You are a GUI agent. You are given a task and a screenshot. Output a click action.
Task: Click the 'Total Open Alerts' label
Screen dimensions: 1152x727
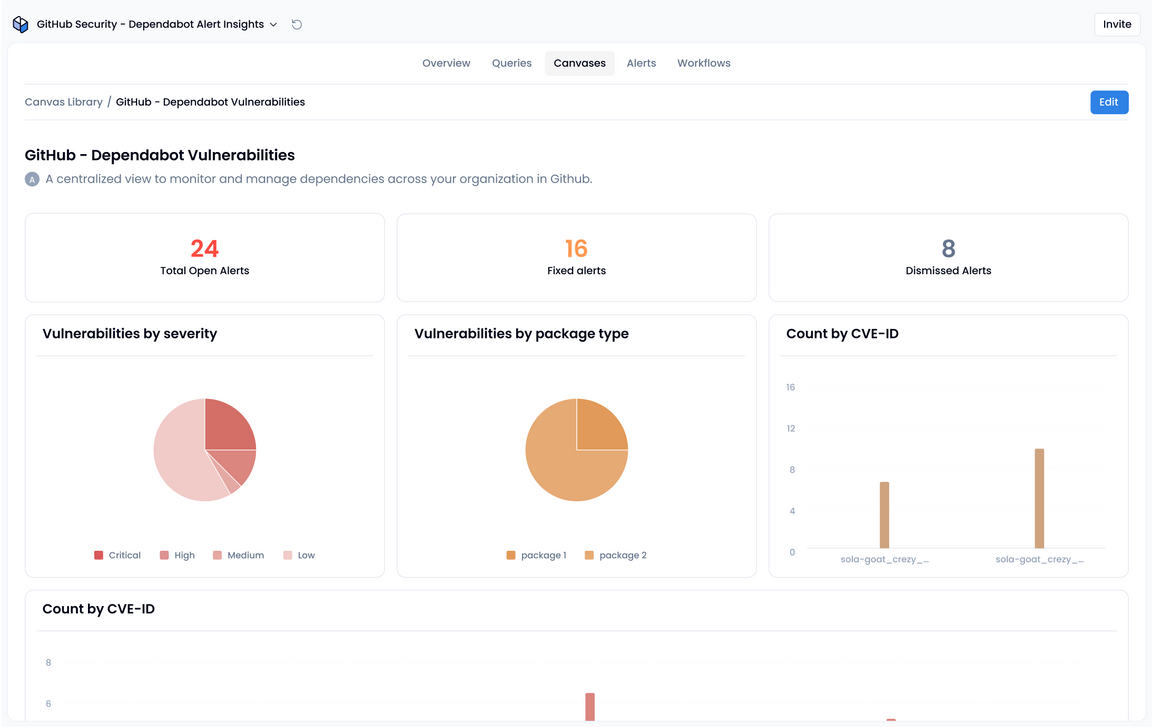point(205,271)
